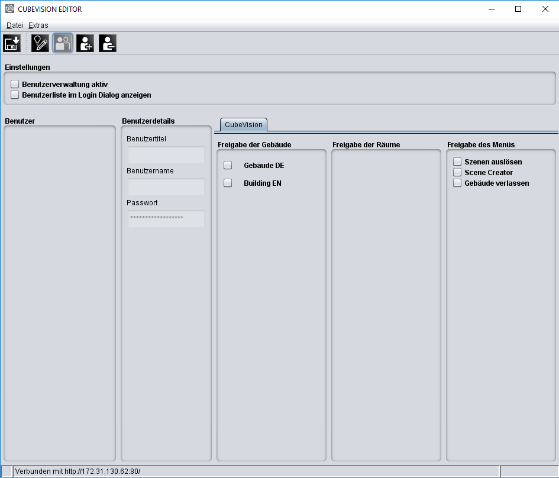
Task: Click the Benutzertitel input field
Action: [166, 155]
